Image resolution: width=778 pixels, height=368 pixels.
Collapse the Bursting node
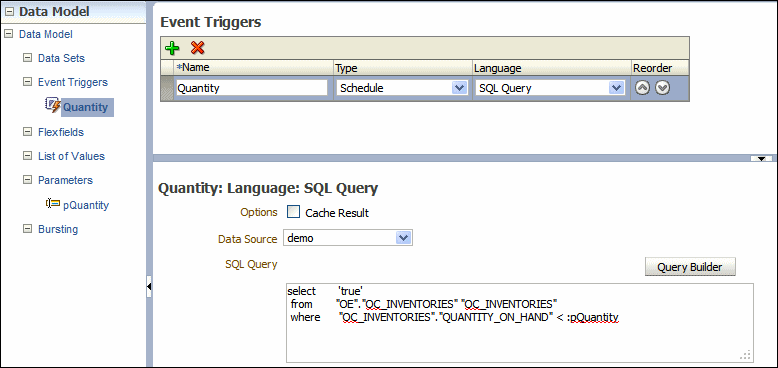[x=27, y=229]
